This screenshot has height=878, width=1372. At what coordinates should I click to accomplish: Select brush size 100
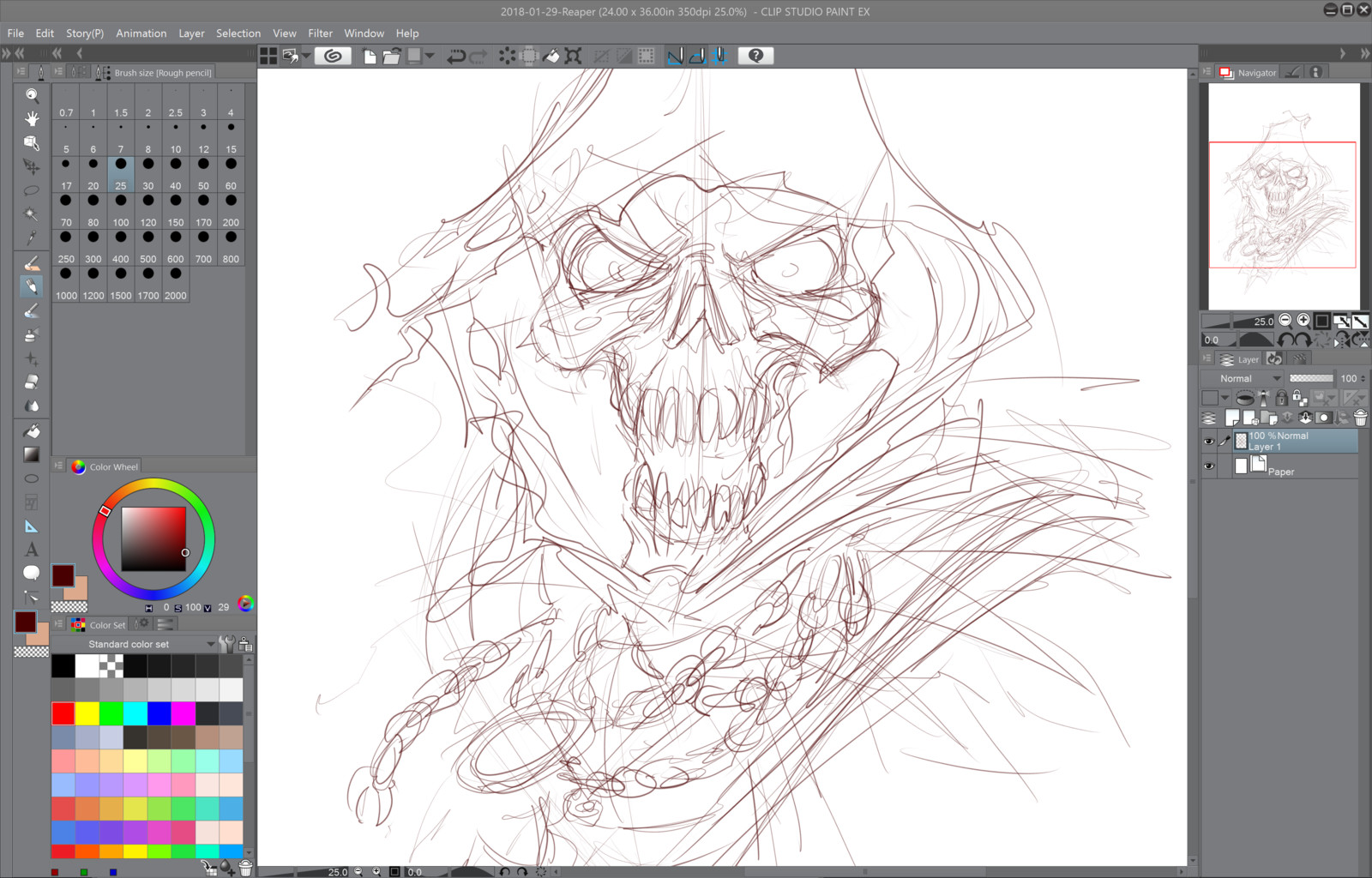click(x=121, y=210)
